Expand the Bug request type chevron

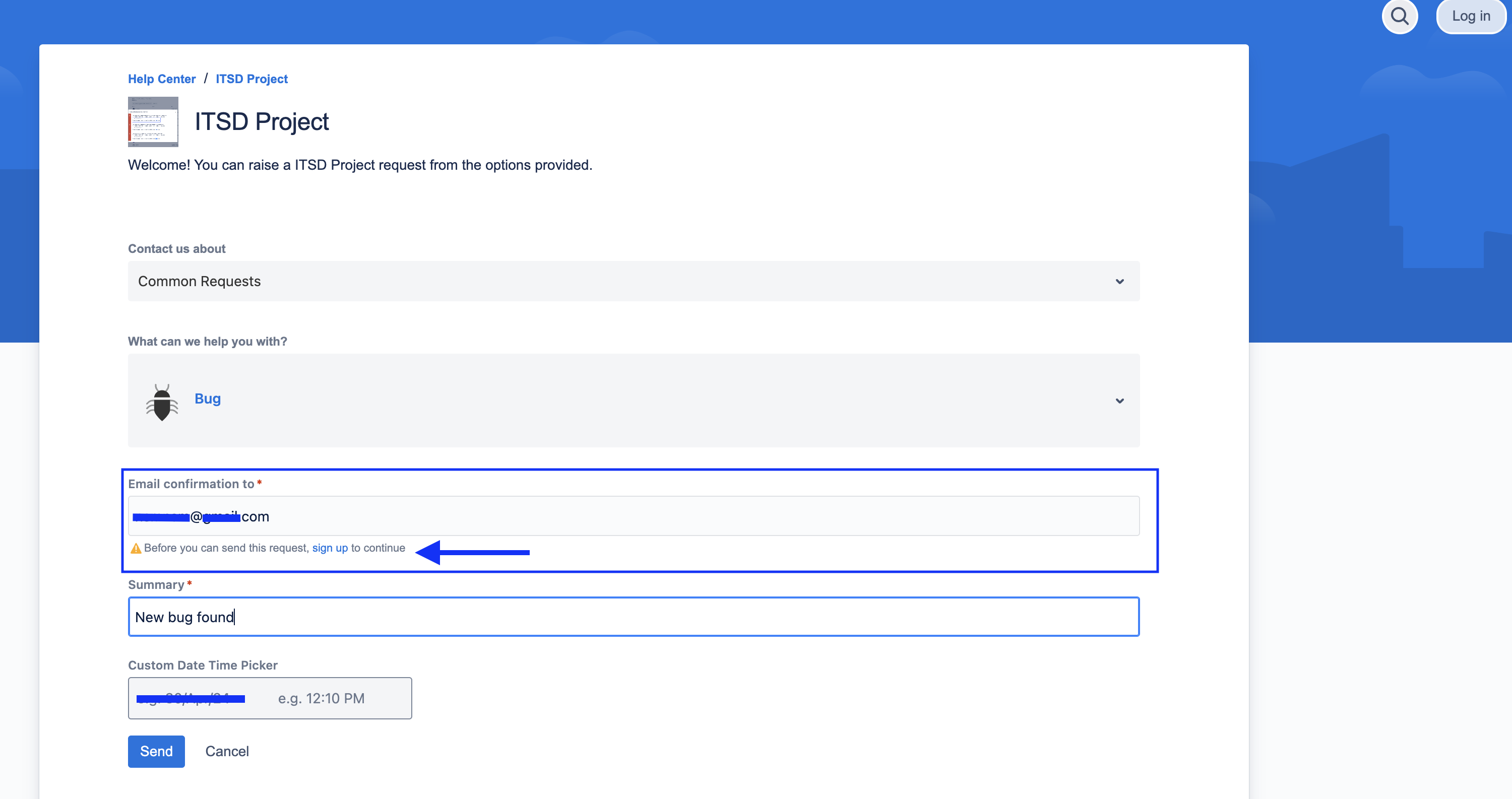click(x=1119, y=401)
